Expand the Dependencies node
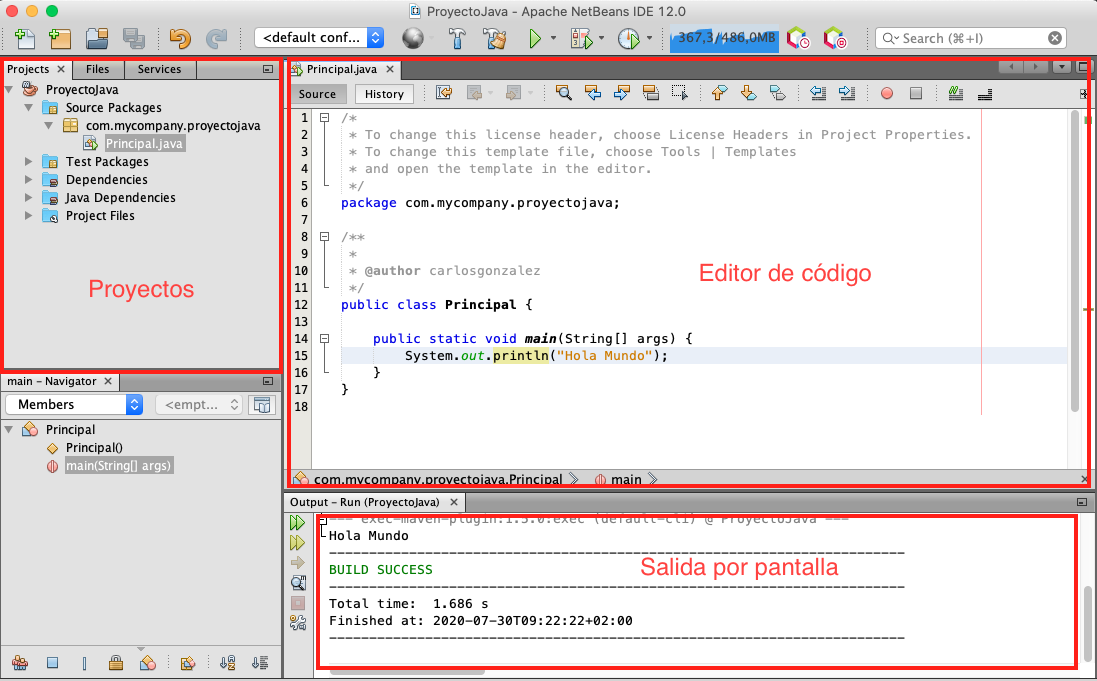 (x=29, y=180)
